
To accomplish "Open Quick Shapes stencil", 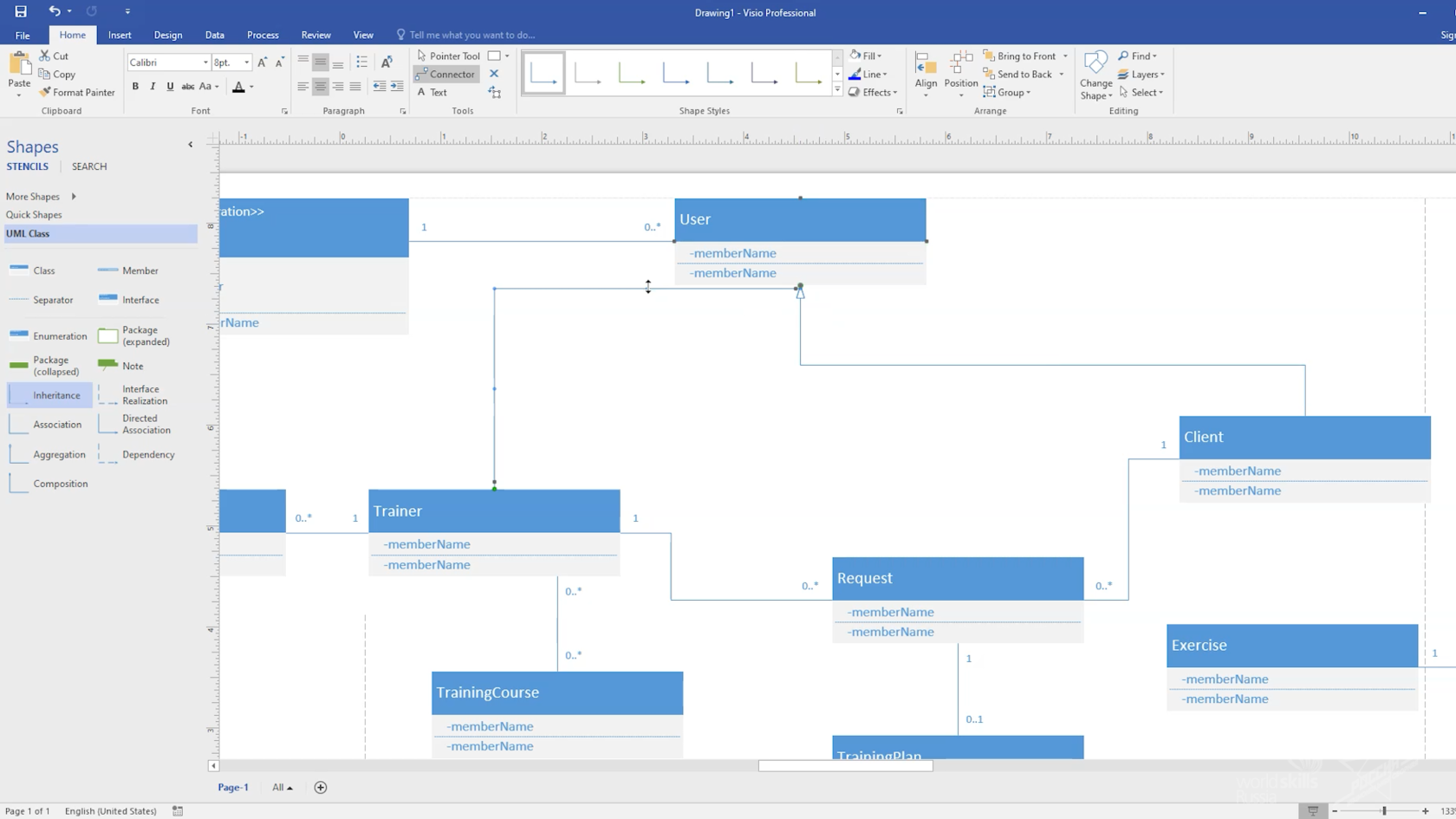I will (x=34, y=215).
